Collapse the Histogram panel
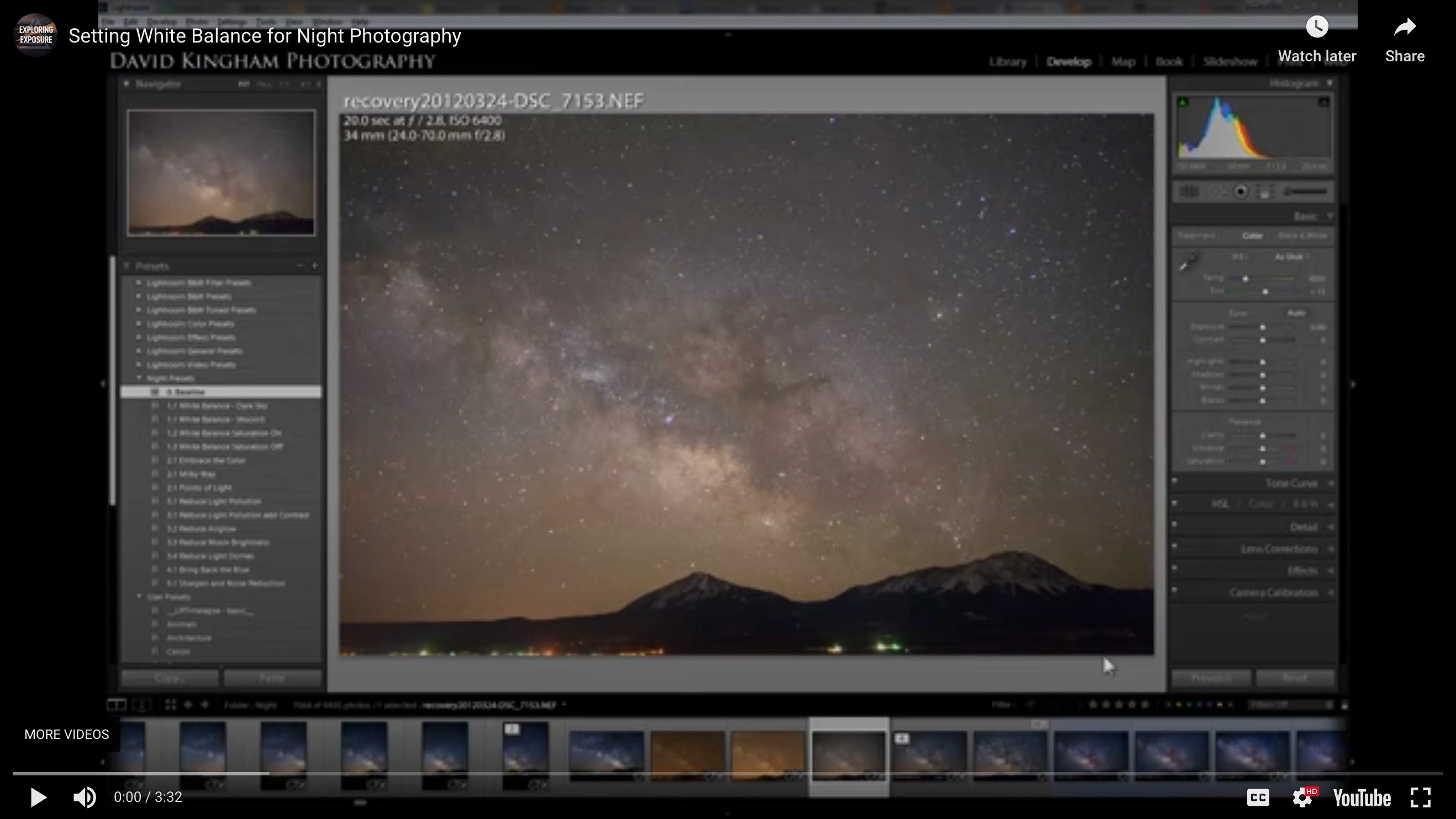Screen dimensions: 1456x819 tap(1330, 83)
